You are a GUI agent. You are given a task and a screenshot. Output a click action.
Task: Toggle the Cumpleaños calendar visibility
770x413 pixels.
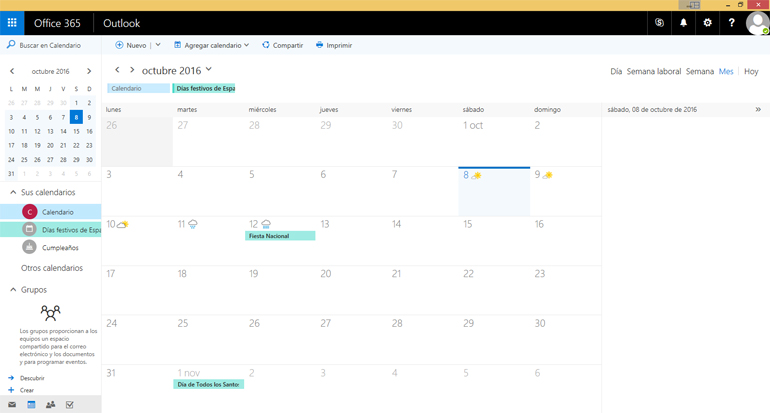(60, 248)
